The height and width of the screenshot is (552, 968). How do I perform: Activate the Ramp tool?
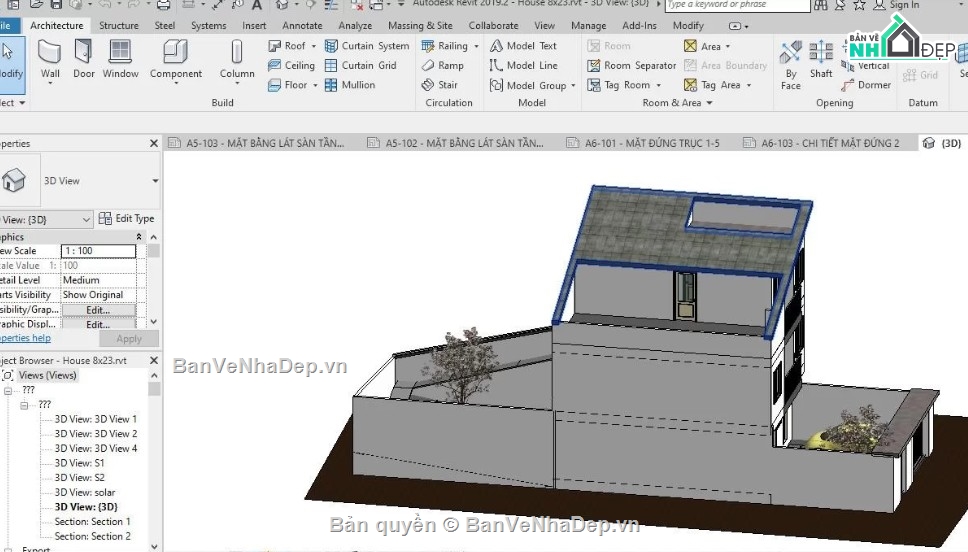pos(443,65)
